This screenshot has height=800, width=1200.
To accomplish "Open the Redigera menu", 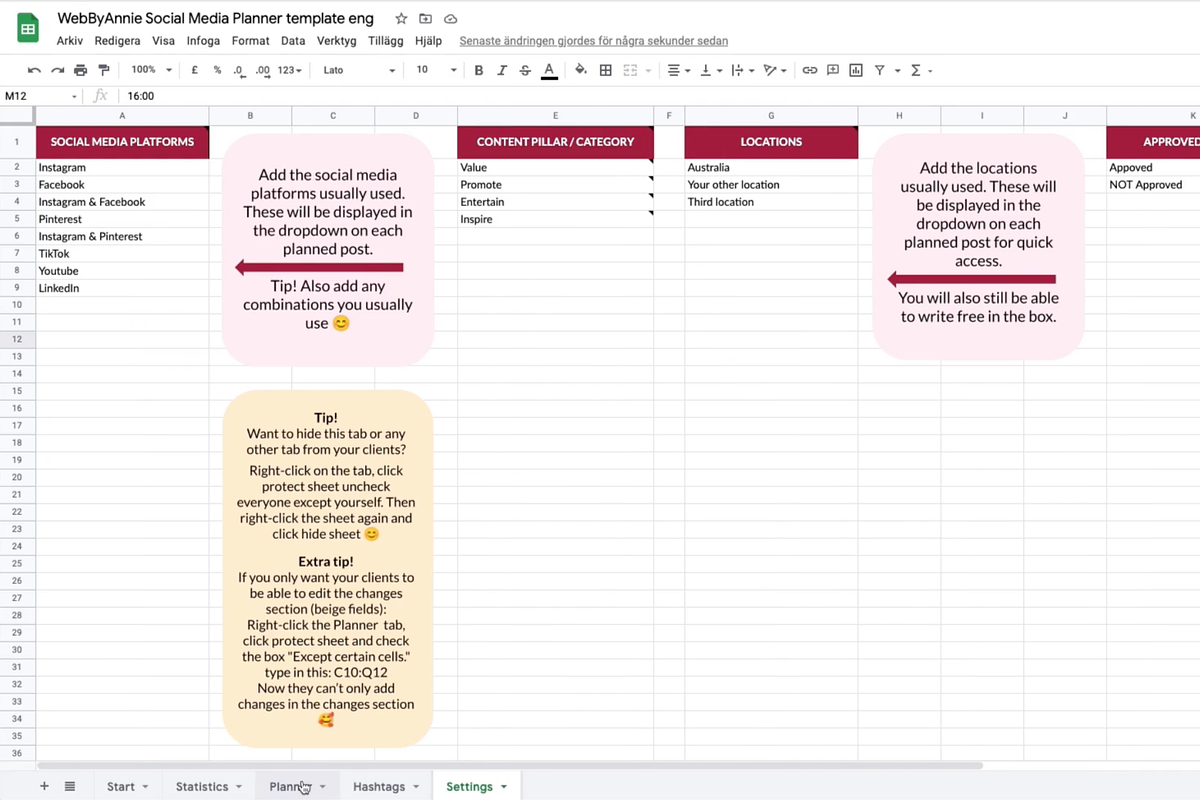I will (118, 41).
